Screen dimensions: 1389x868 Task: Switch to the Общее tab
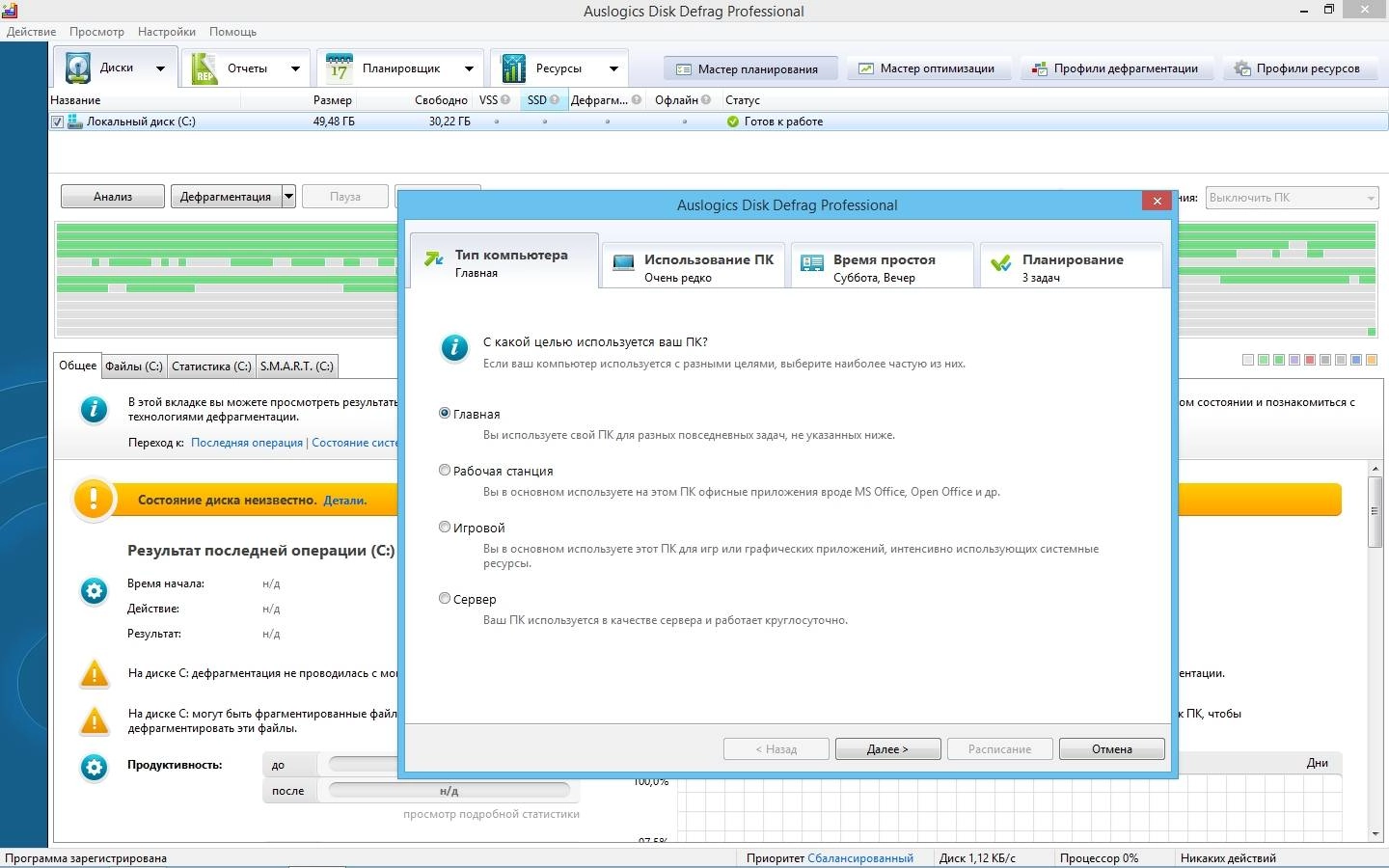pos(78,366)
